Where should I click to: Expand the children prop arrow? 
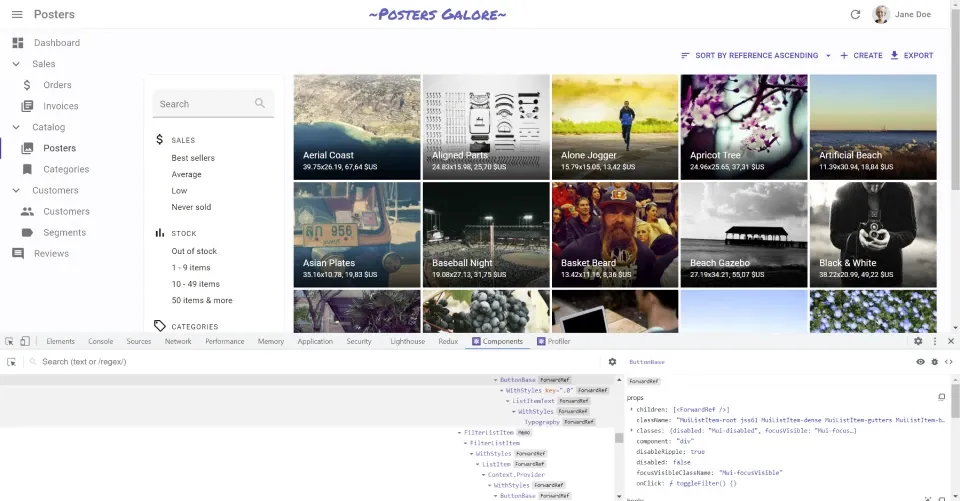[x=631, y=409]
